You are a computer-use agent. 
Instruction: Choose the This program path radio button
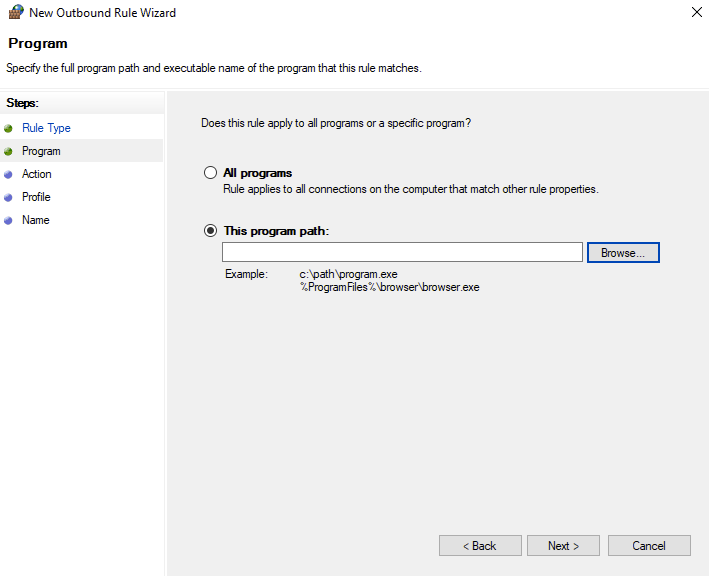pos(210,231)
